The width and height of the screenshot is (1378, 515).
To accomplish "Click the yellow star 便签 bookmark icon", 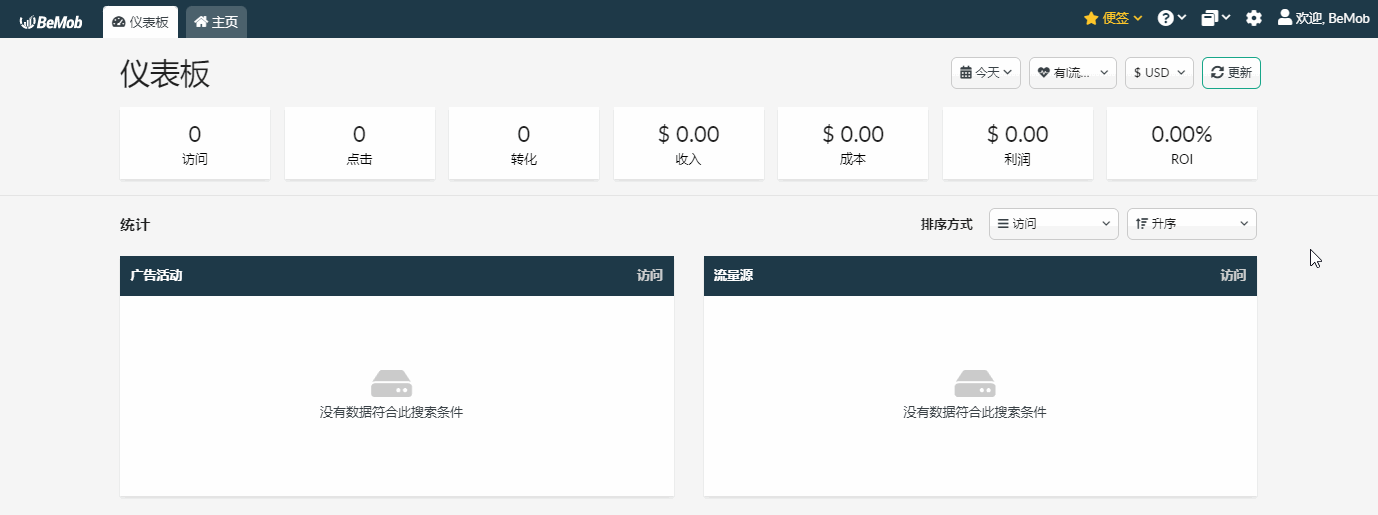I will pyautogui.click(x=1091, y=18).
